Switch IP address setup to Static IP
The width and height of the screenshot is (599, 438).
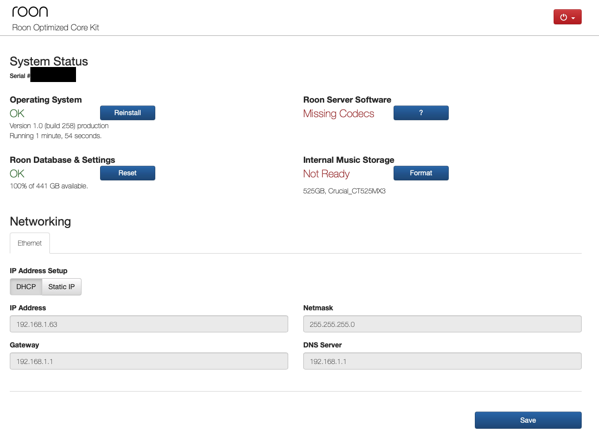coord(62,287)
